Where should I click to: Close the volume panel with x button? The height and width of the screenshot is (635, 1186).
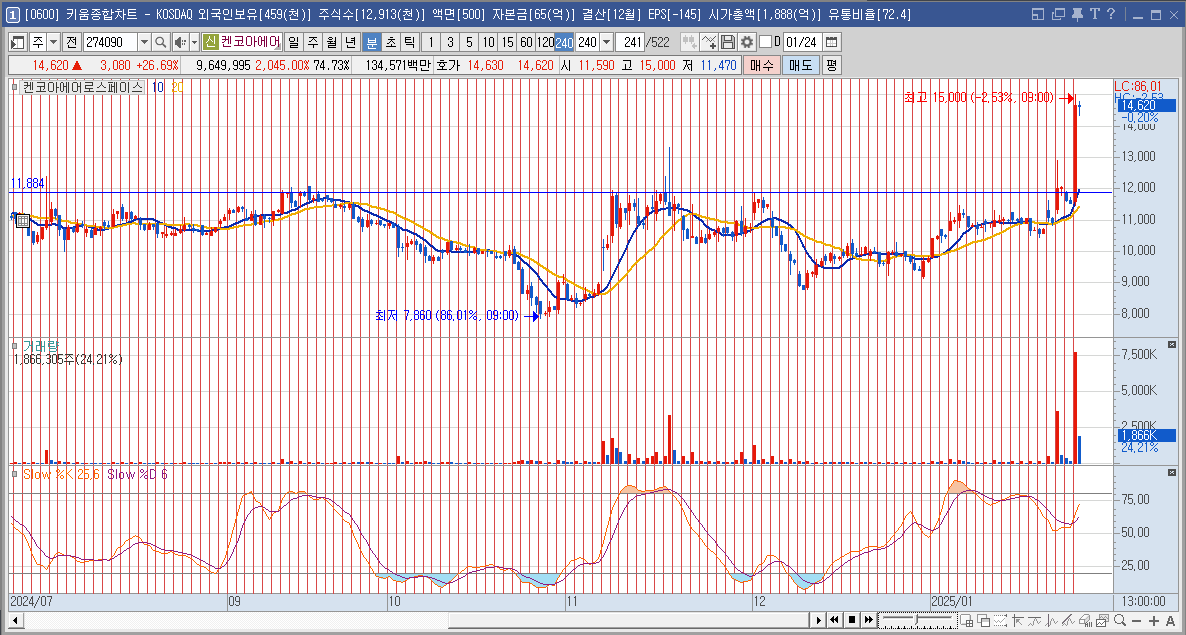point(1172,345)
